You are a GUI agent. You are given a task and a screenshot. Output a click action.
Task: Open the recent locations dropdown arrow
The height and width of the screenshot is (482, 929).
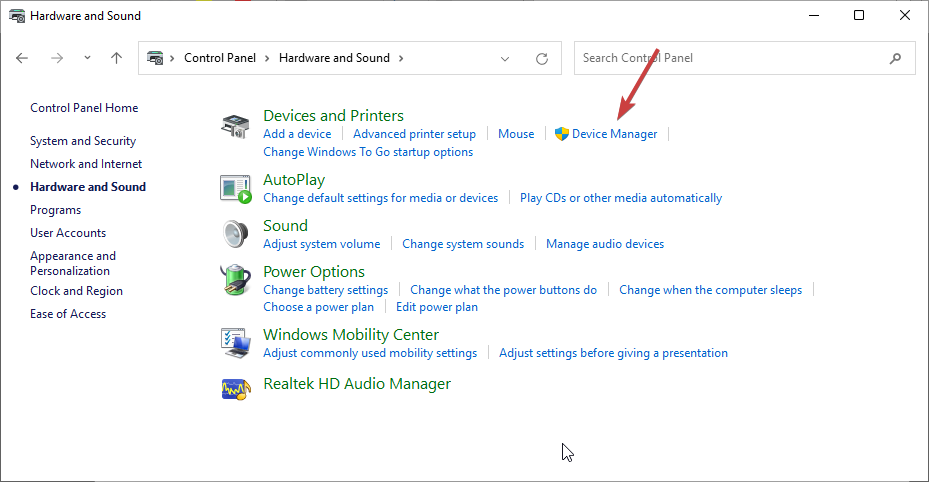click(x=87, y=58)
